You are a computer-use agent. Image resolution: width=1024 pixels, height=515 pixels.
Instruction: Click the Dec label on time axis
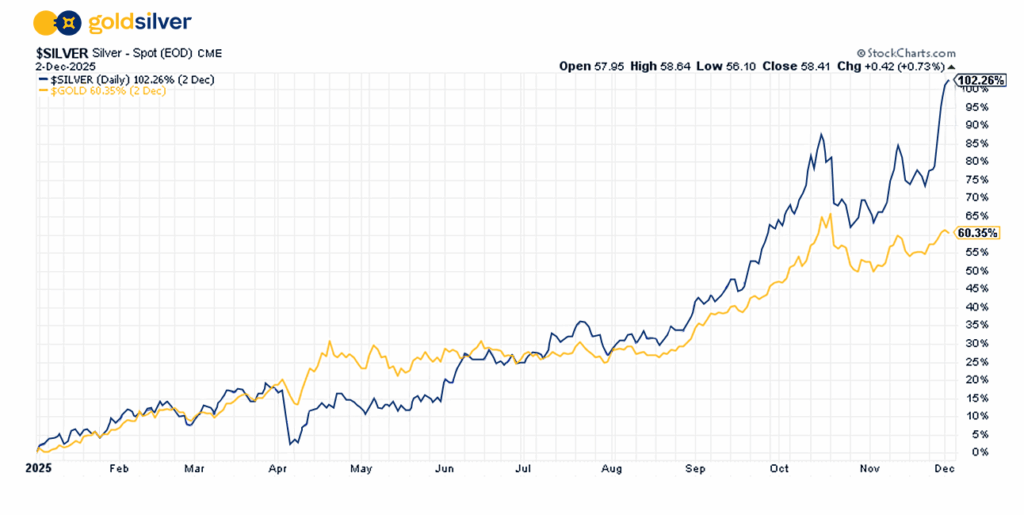942,467
